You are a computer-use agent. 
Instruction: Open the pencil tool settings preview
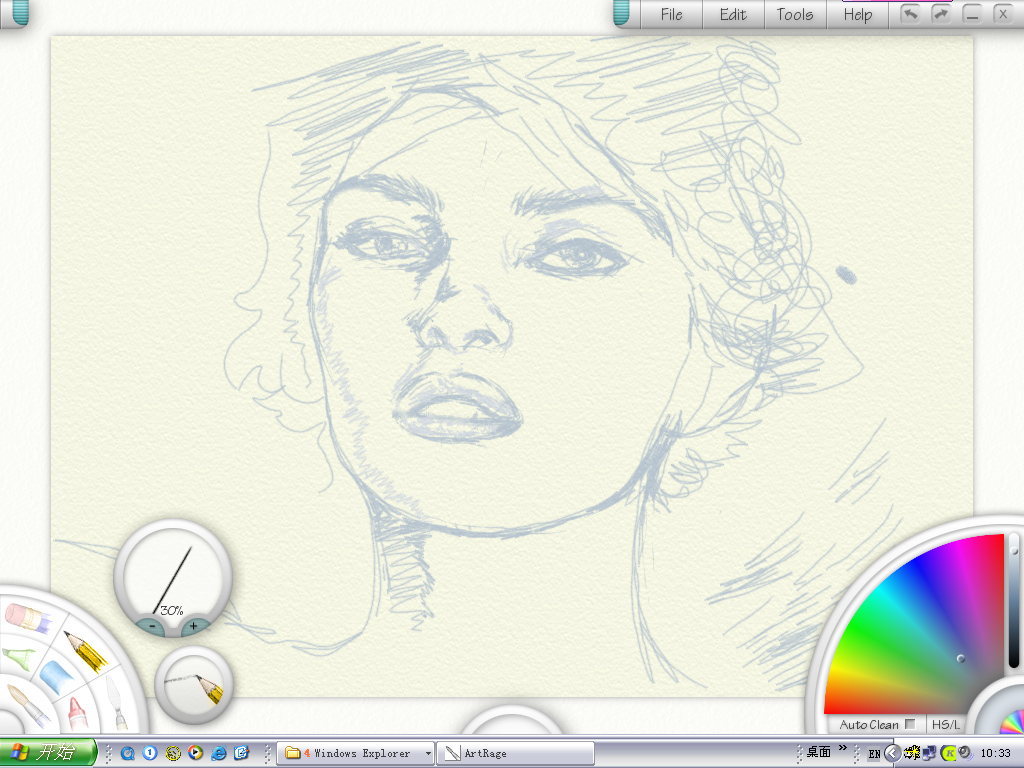pos(194,684)
